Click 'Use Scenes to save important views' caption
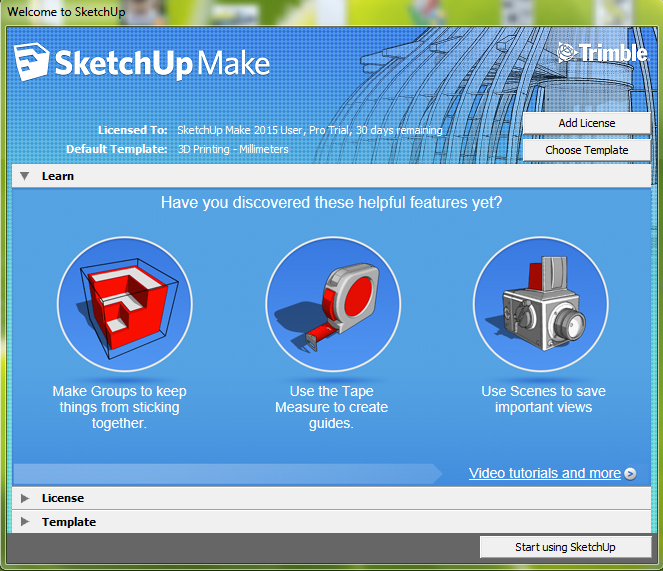The image size is (663, 571). coord(543,399)
